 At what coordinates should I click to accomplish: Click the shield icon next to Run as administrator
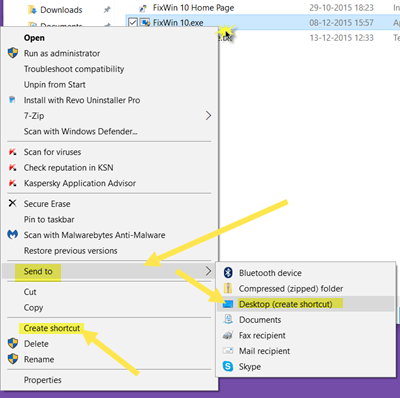13,53
